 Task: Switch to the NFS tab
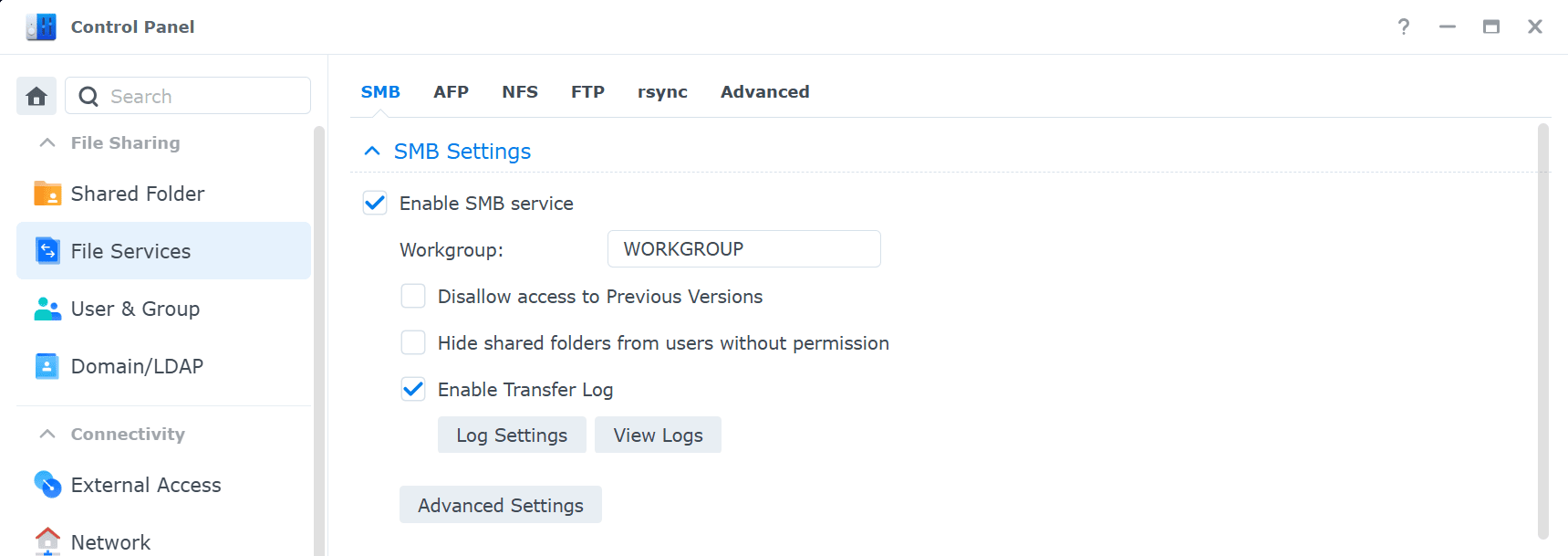520,92
